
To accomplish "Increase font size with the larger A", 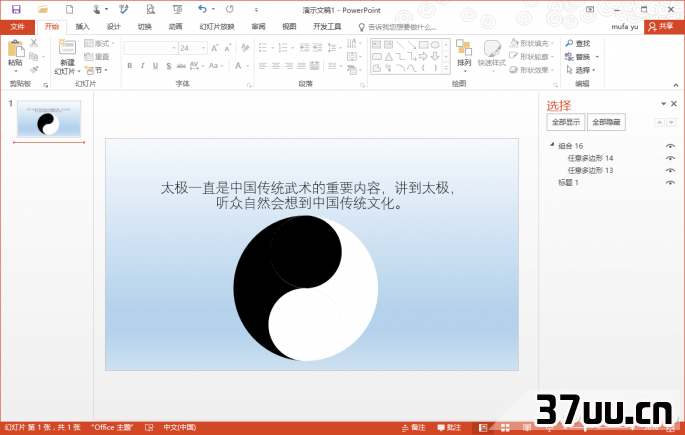I will click(214, 48).
